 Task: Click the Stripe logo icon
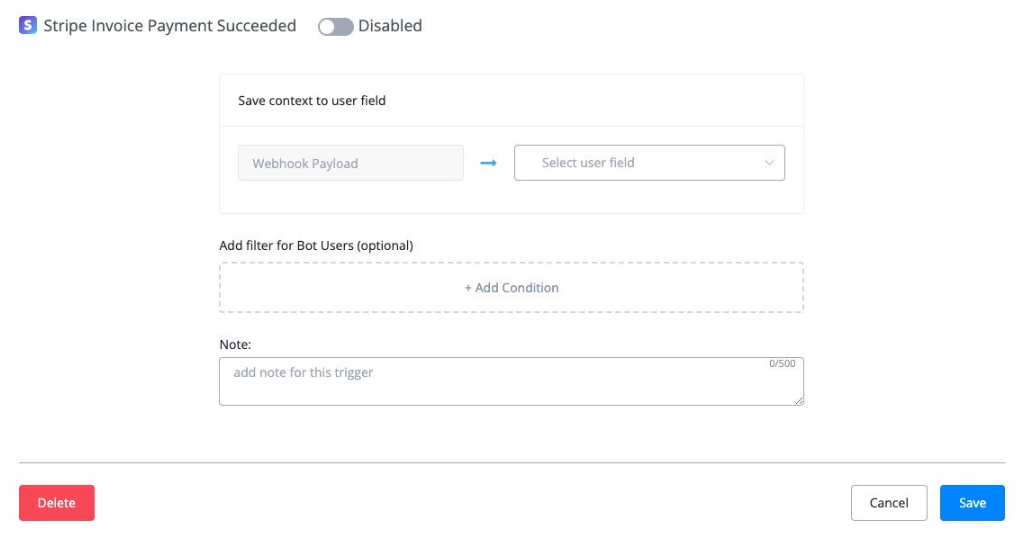[x=28, y=26]
